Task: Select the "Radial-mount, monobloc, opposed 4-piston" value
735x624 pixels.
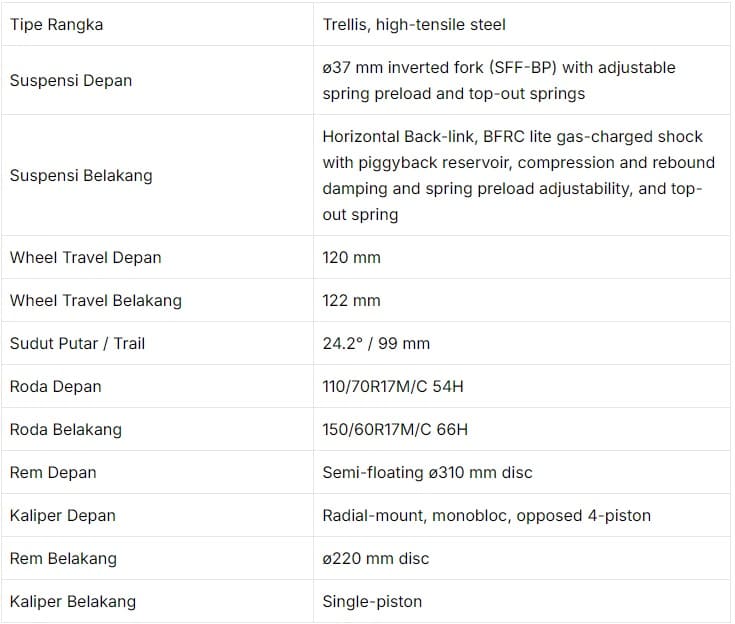Action: click(486, 515)
